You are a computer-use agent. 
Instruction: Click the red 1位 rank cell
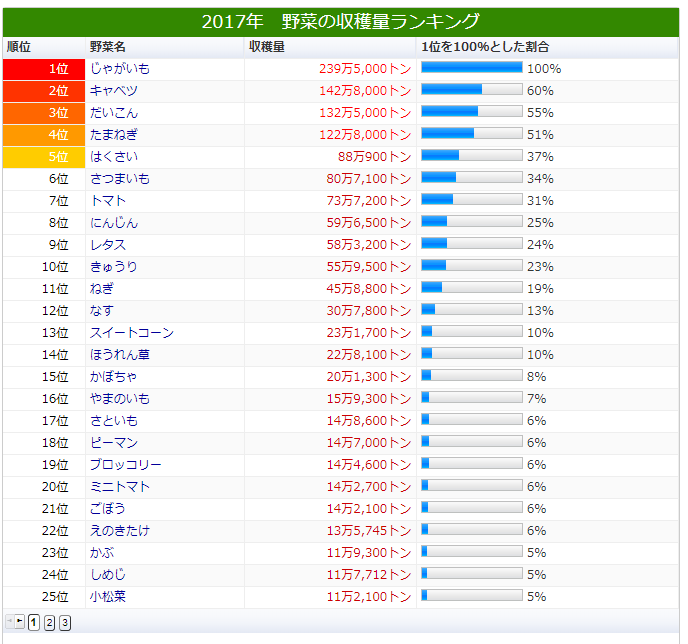tap(43, 69)
